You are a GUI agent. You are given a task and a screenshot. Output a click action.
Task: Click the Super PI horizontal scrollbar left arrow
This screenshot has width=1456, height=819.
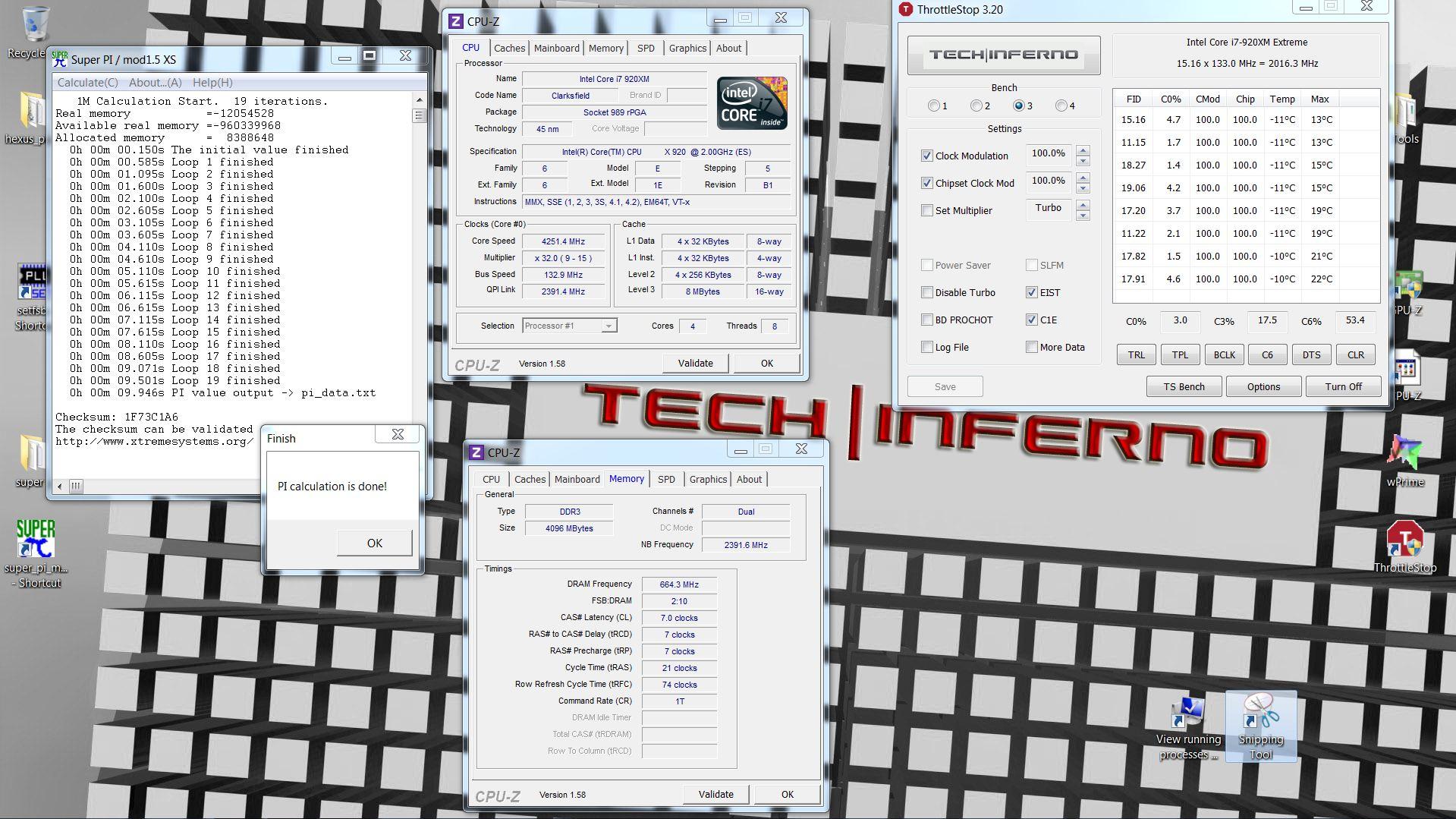click(x=60, y=486)
